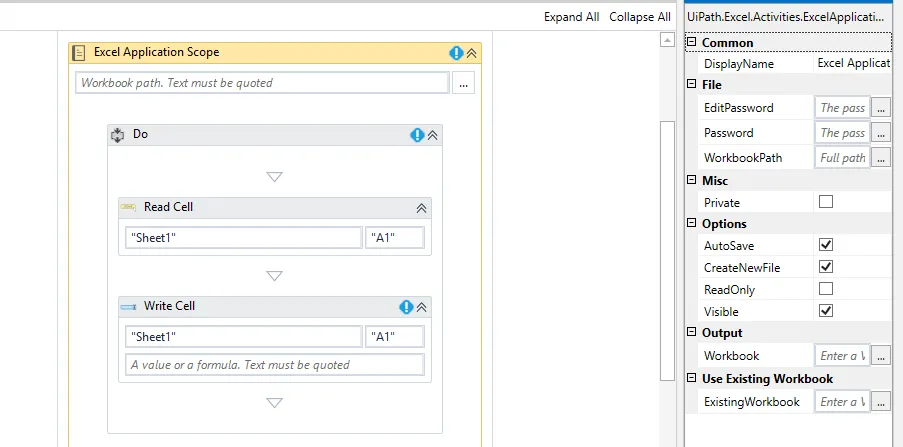Open expression editor for ExistingWorkbook
This screenshot has height=447, width=903.
[881, 401]
